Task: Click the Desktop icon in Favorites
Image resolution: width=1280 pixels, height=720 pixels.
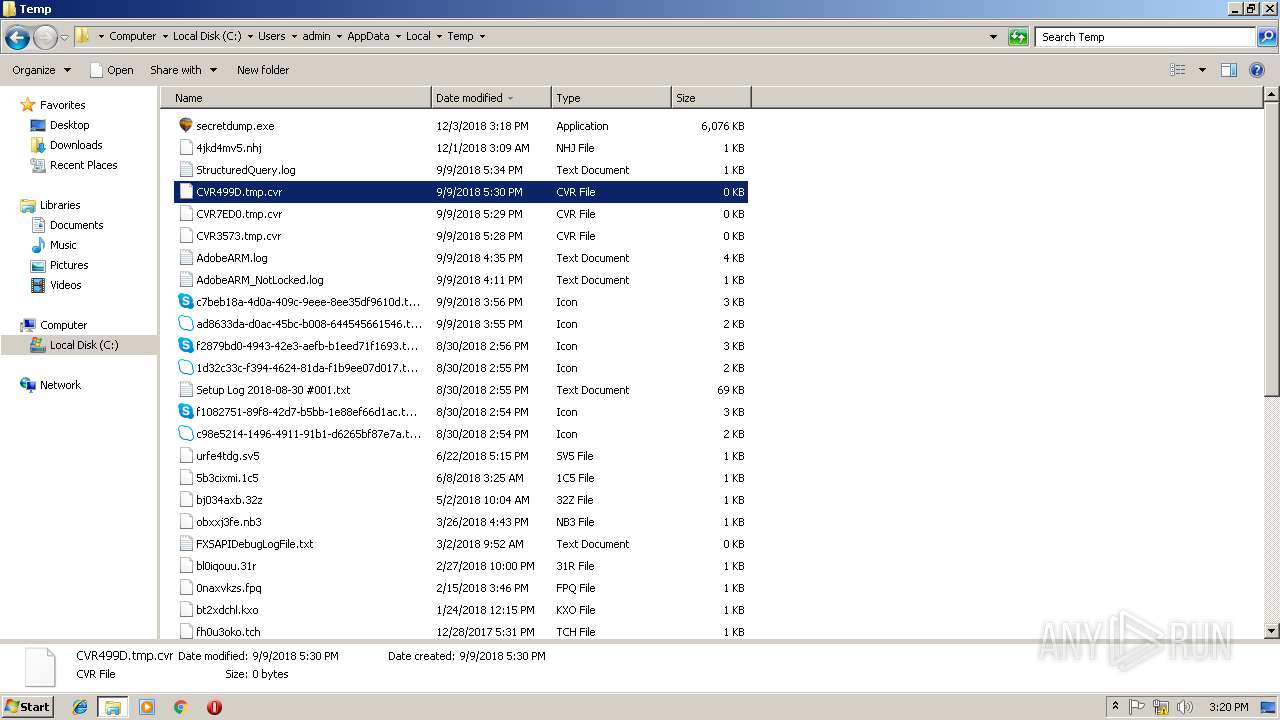Action: [x=38, y=125]
